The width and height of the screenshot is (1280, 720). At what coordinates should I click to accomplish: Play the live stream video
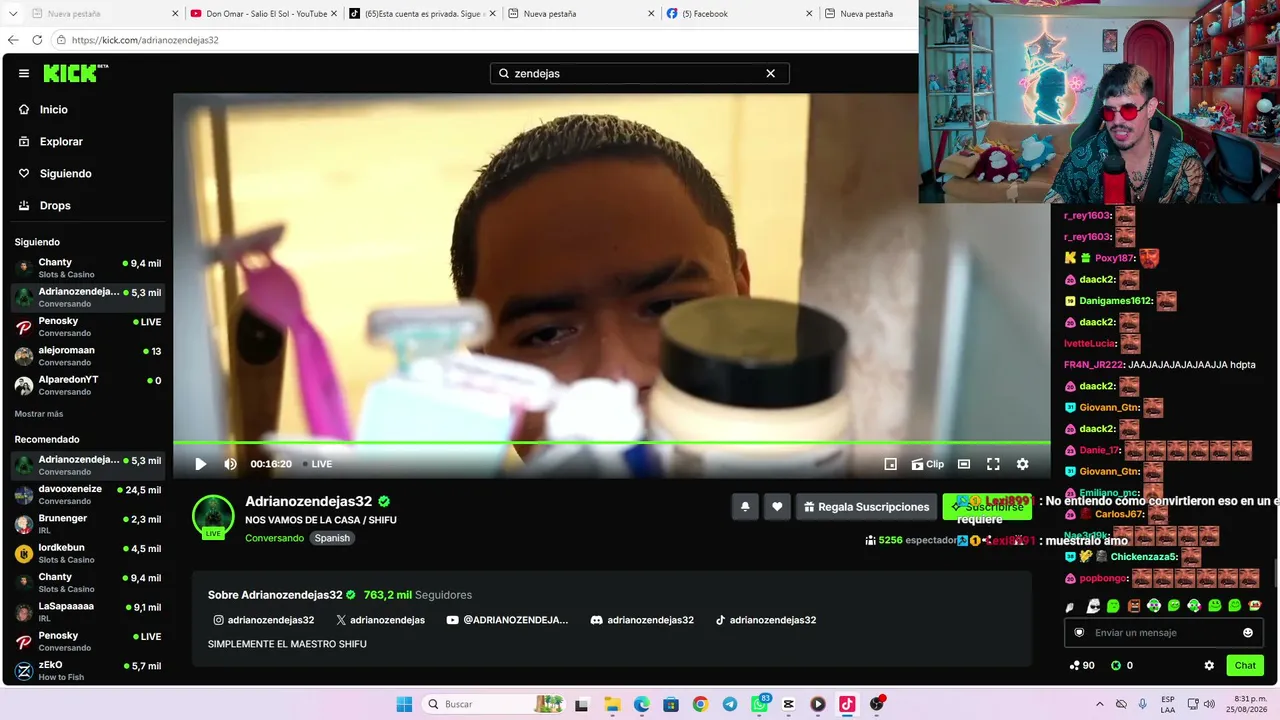[x=200, y=464]
